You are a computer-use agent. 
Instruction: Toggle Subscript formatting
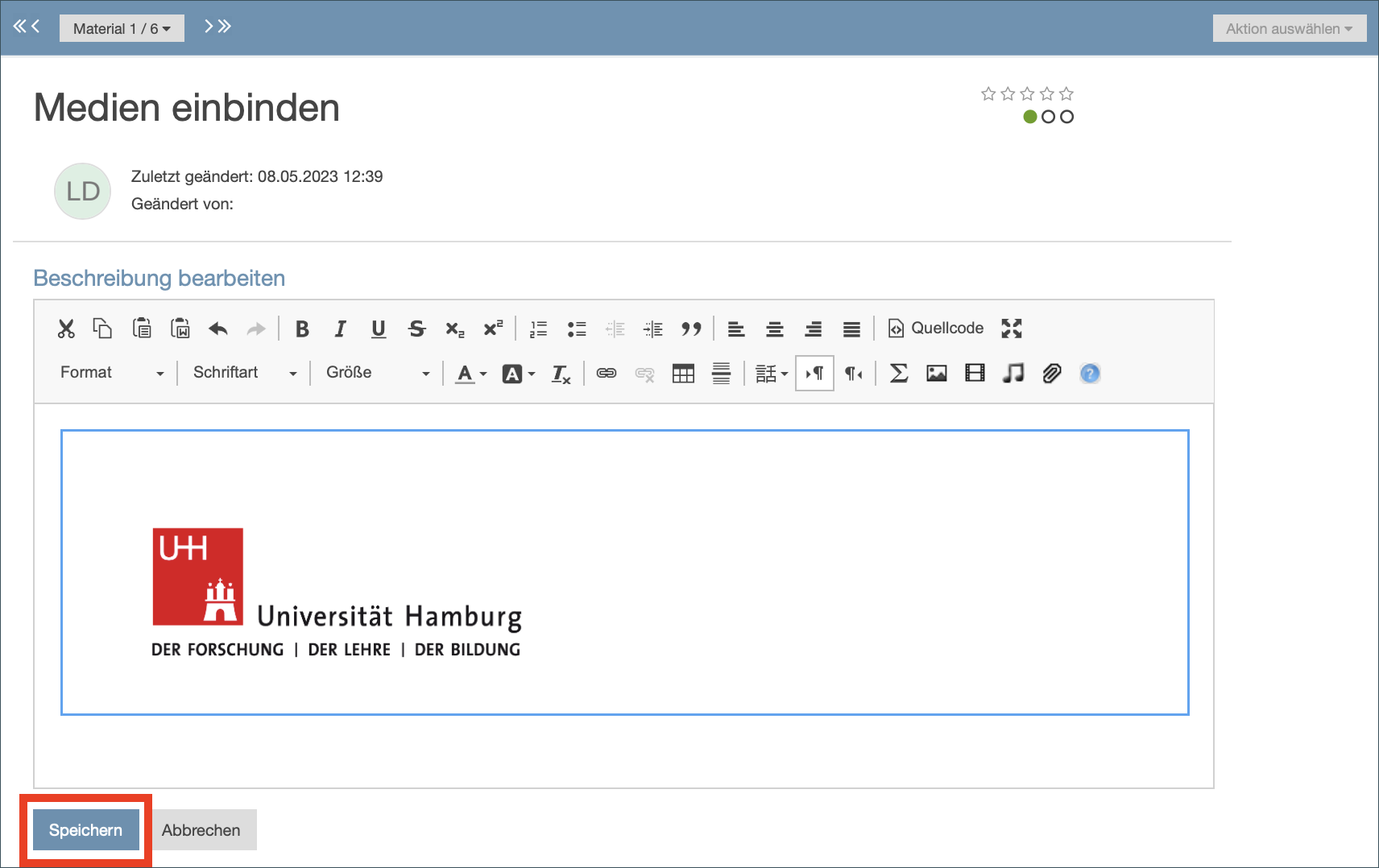click(455, 329)
